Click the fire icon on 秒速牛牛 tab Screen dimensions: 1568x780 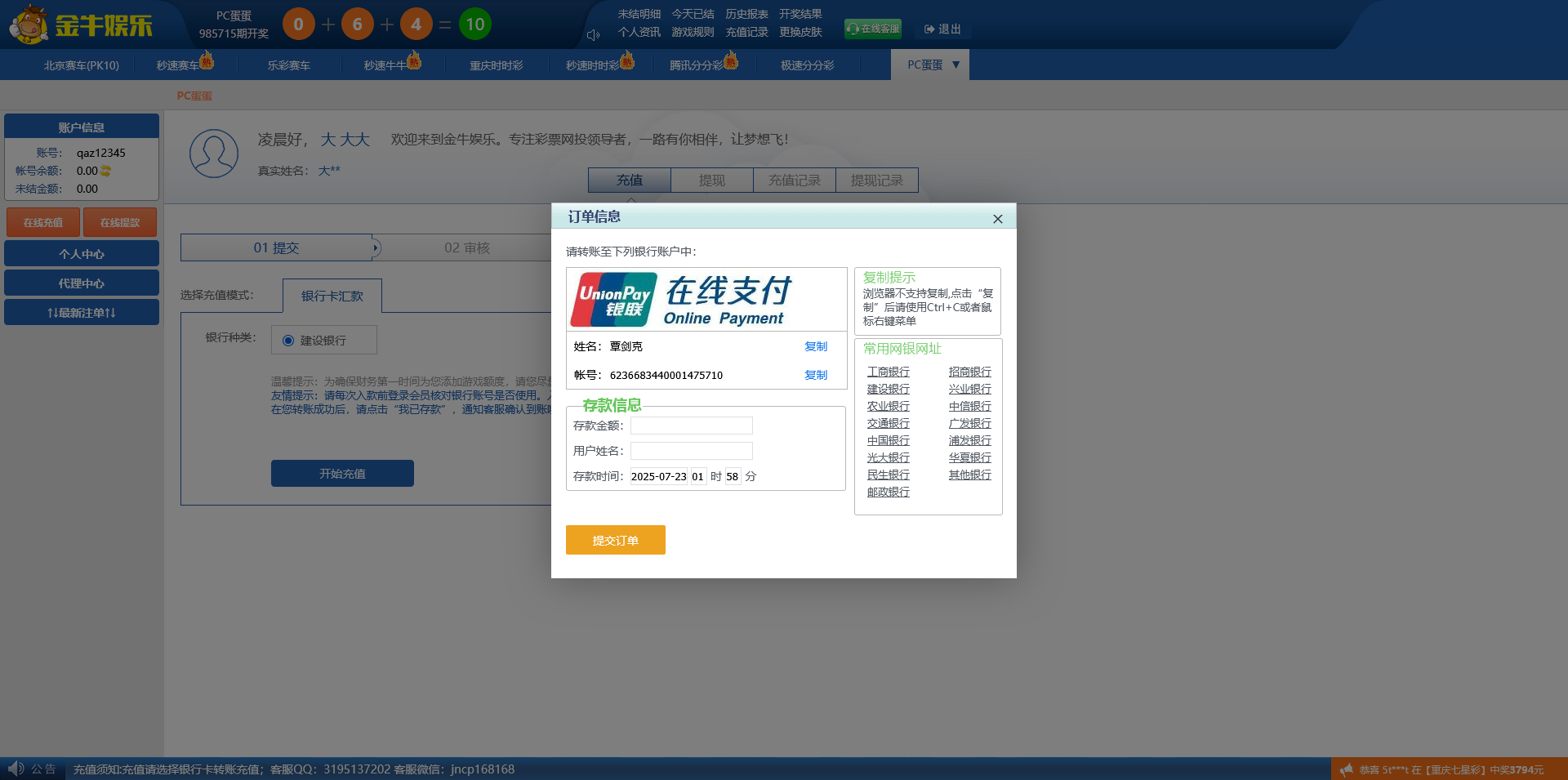point(414,60)
